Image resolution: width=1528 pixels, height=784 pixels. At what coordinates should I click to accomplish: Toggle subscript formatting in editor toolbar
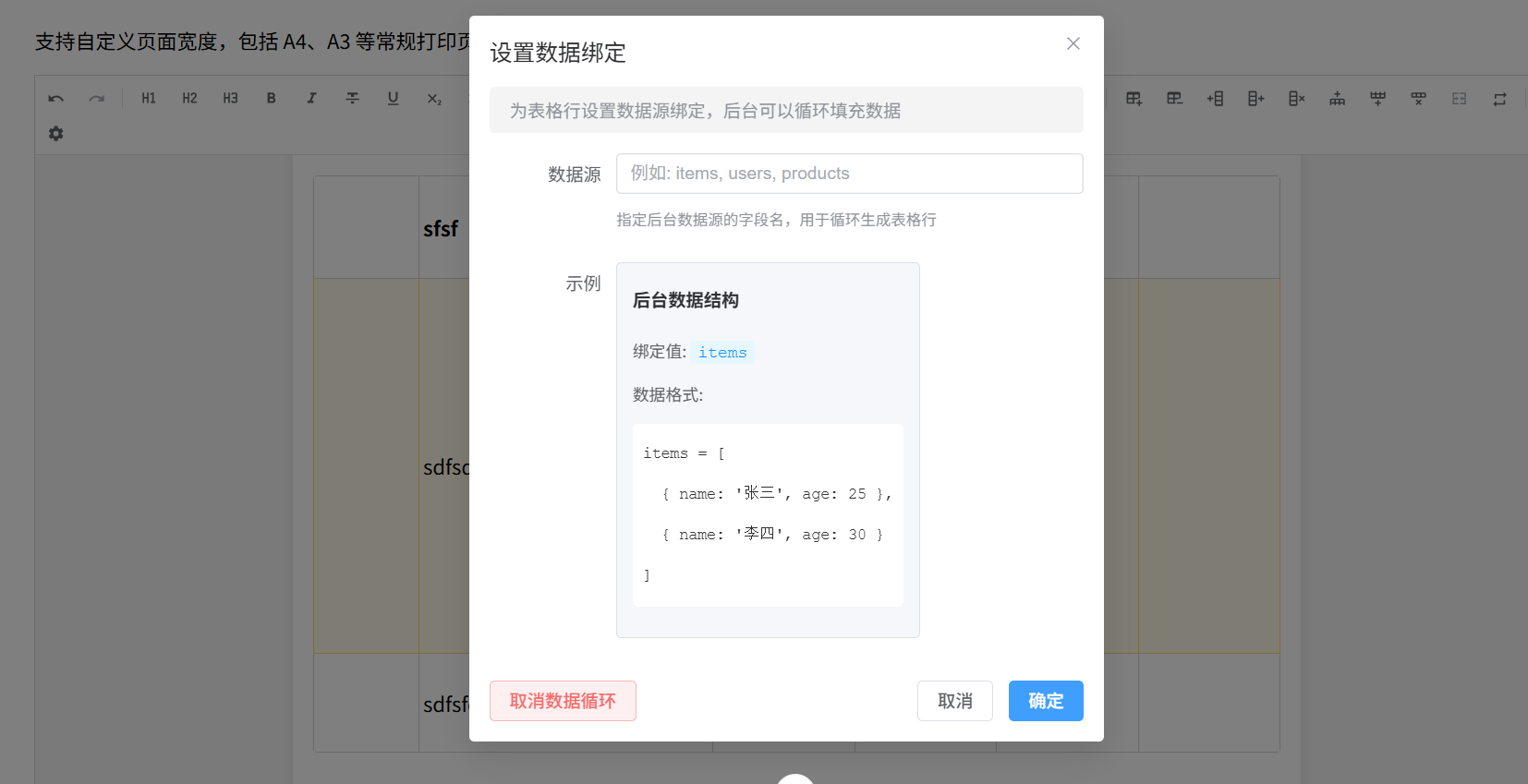coord(433,98)
